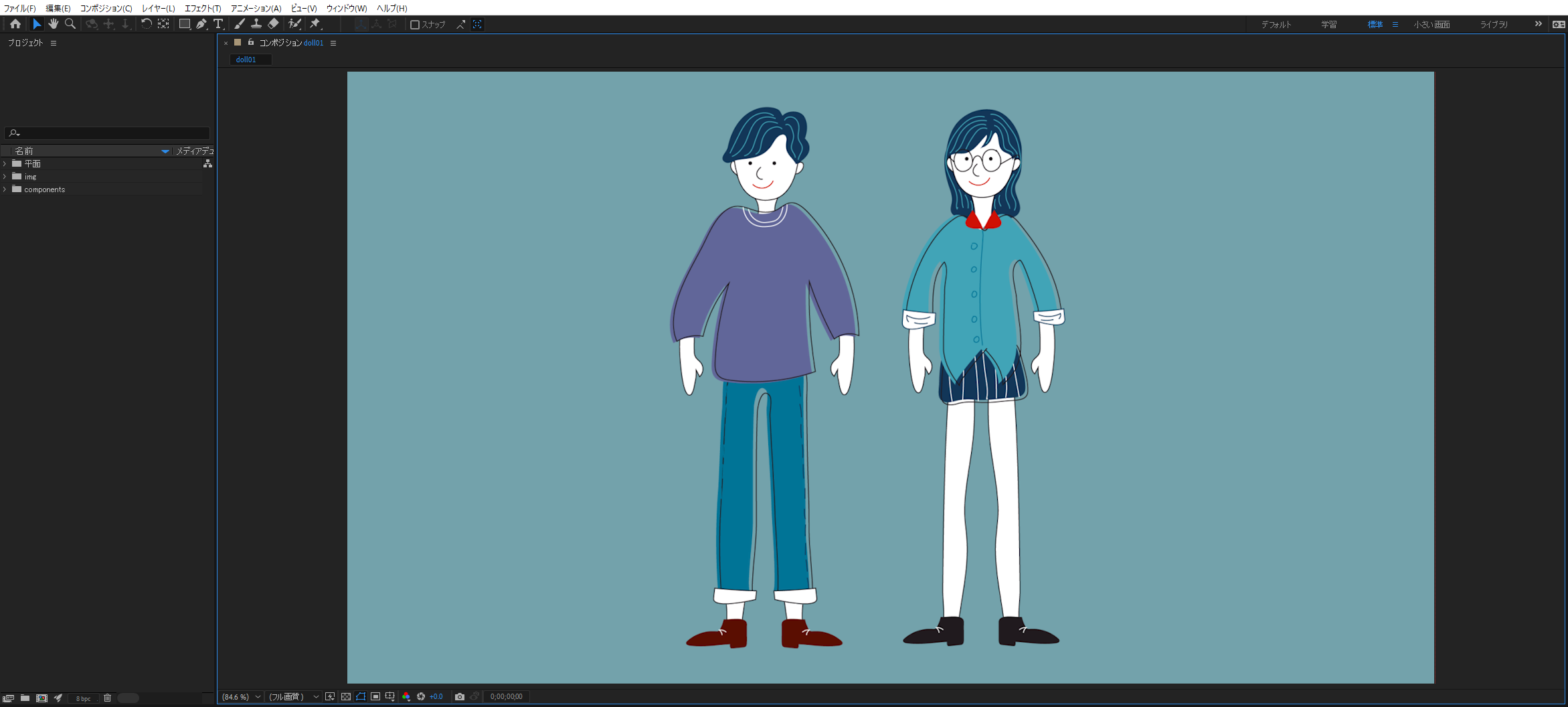Select the Rotation tool
Viewport: 1568px width, 707px height.
(x=146, y=24)
